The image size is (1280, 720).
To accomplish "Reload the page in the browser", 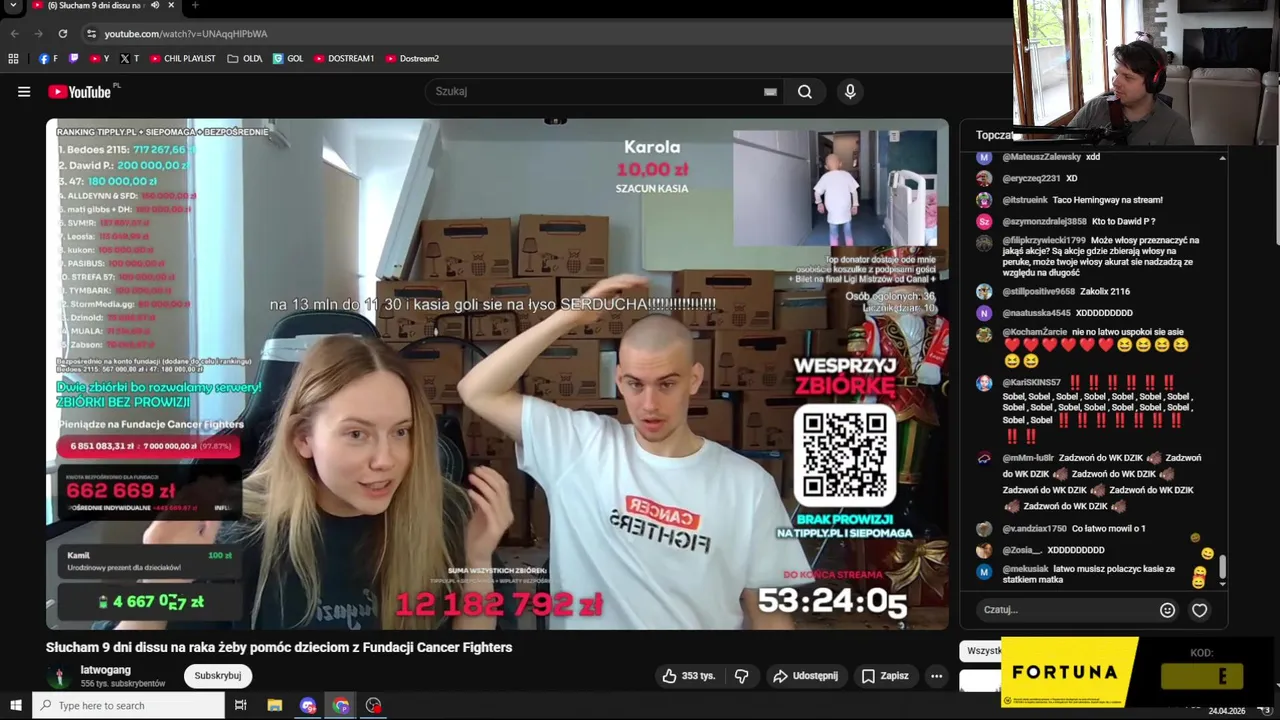I will coord(62,33).
